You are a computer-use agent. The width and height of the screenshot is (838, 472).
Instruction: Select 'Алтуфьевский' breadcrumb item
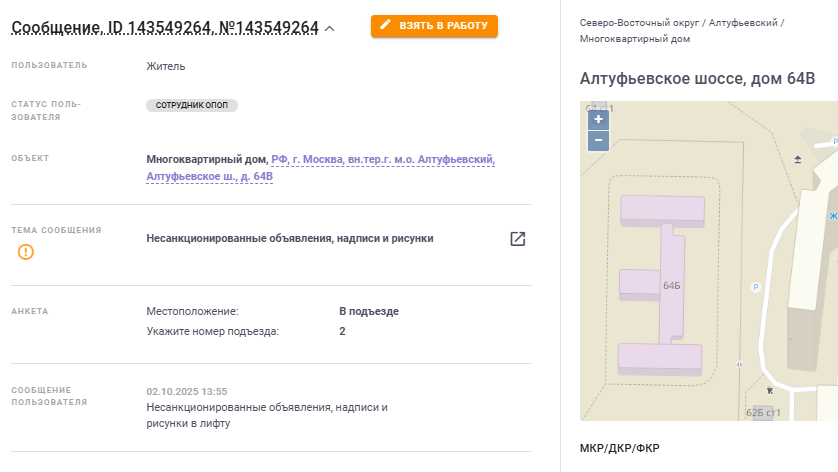pos(743,23)
